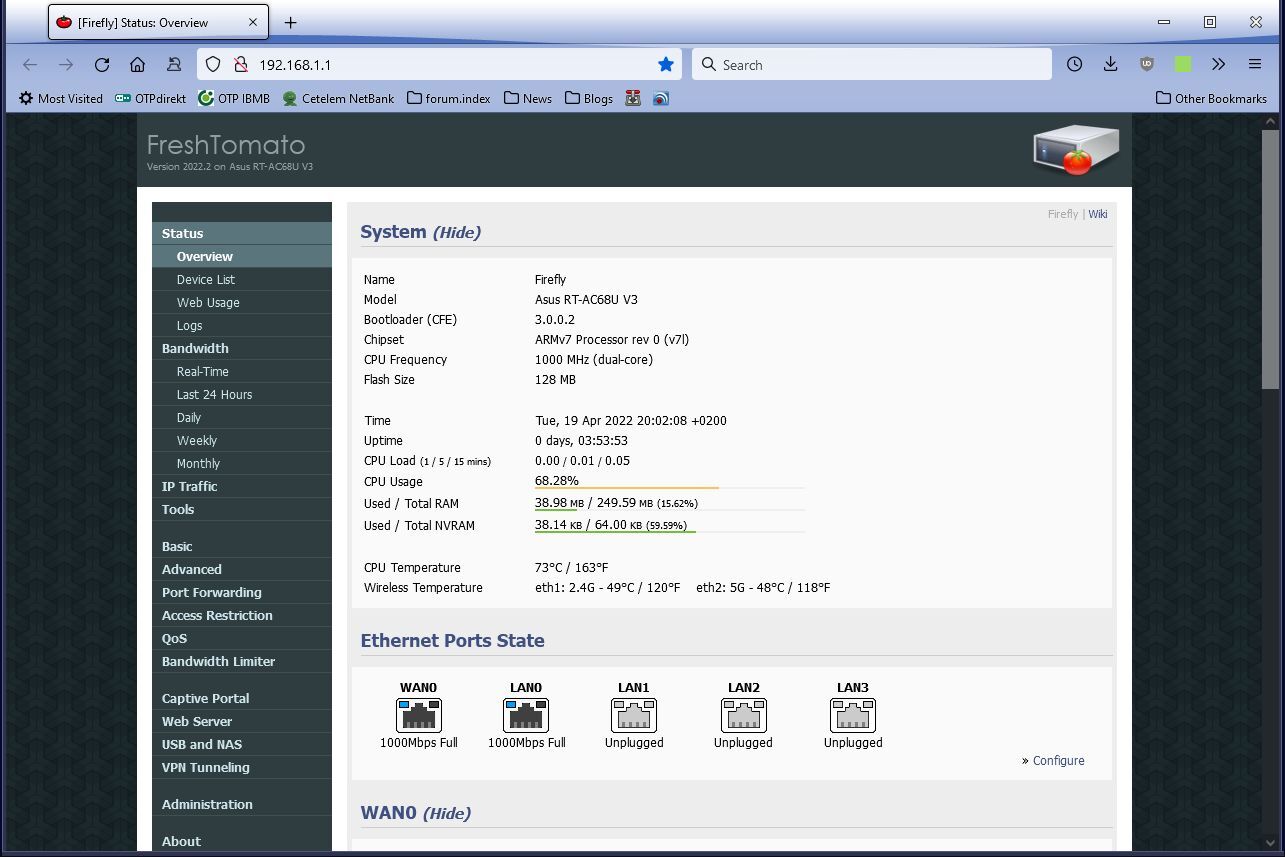Close the Firefly Status Overview tab
1285x857 pixels.
point(253,22)
